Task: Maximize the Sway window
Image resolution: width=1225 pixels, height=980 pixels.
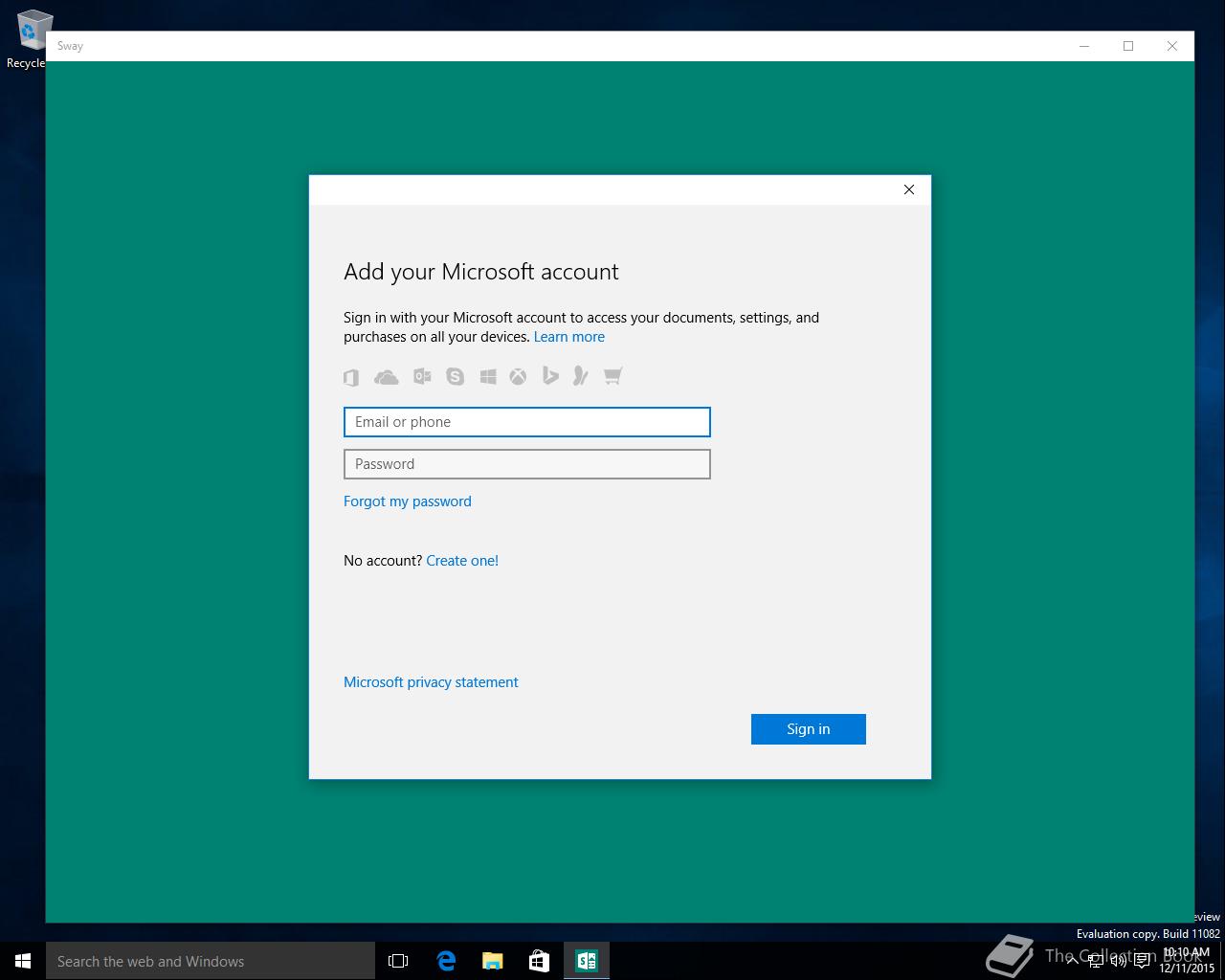Action: click(1128, 46)
